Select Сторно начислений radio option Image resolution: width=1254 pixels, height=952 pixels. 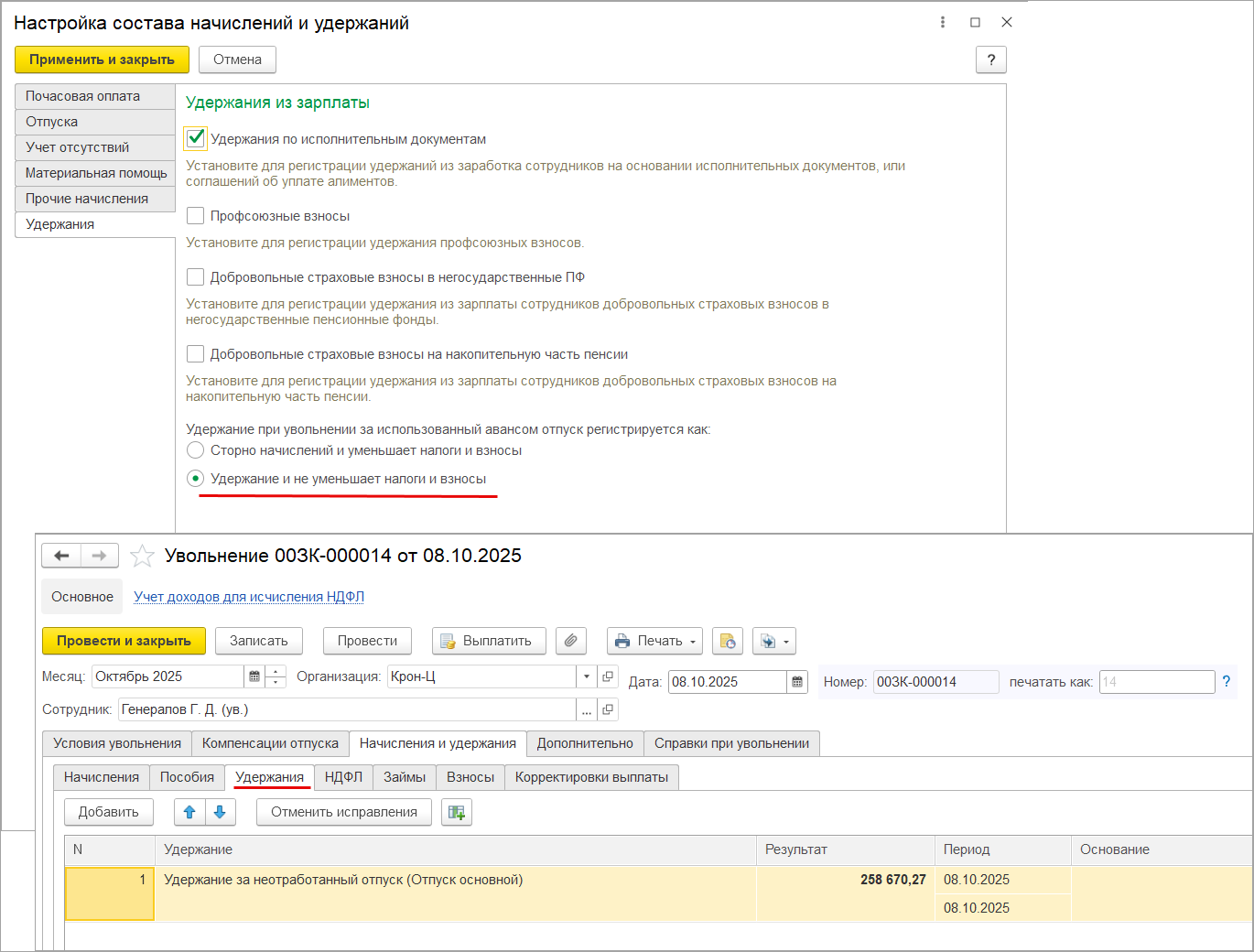(196, 450)
